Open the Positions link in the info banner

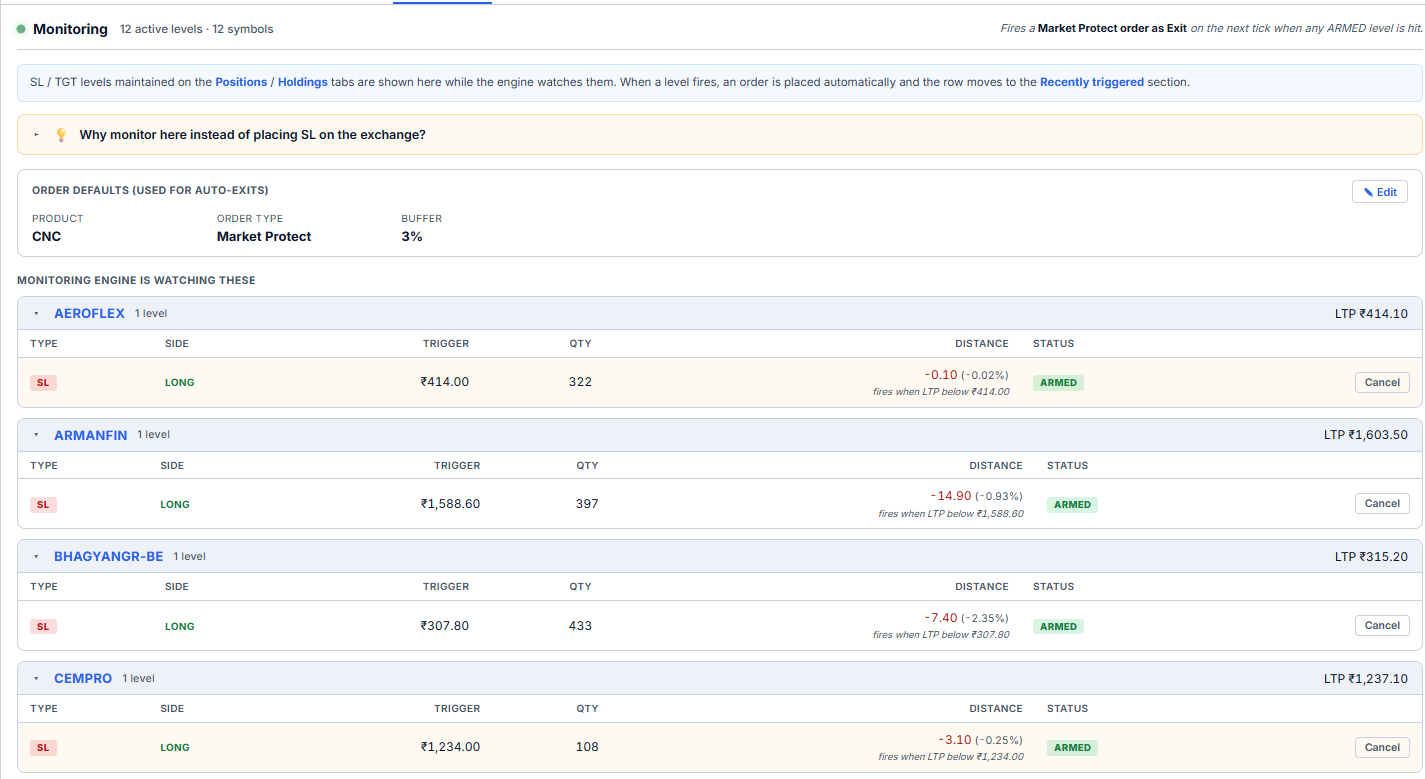[241, 82]
